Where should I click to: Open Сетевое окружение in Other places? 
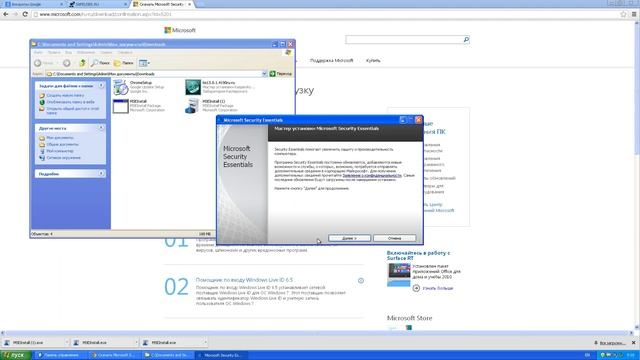pos(63,158)
